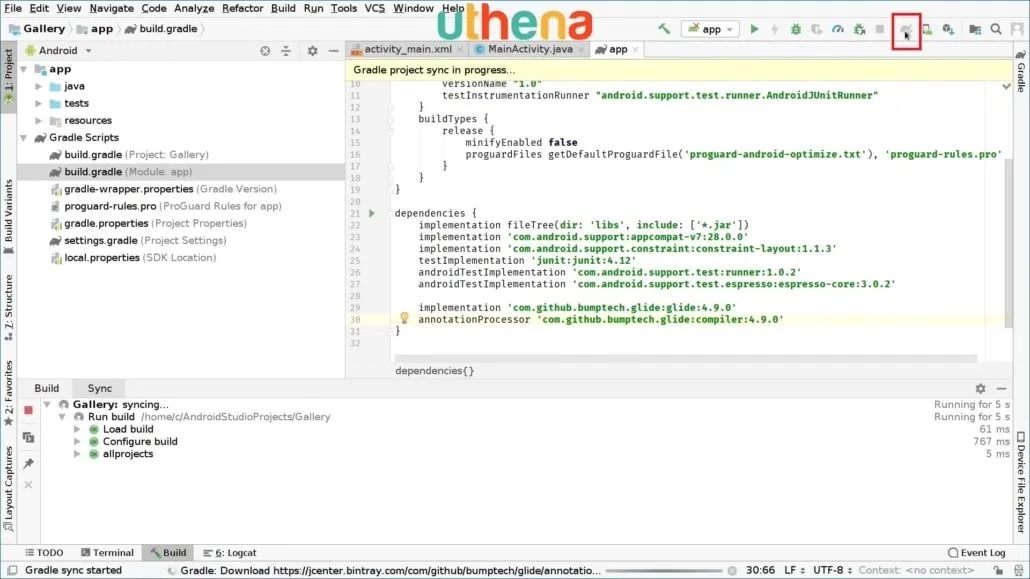
Task: Open Build panel settings gear
Action: [x=980, y=388]
